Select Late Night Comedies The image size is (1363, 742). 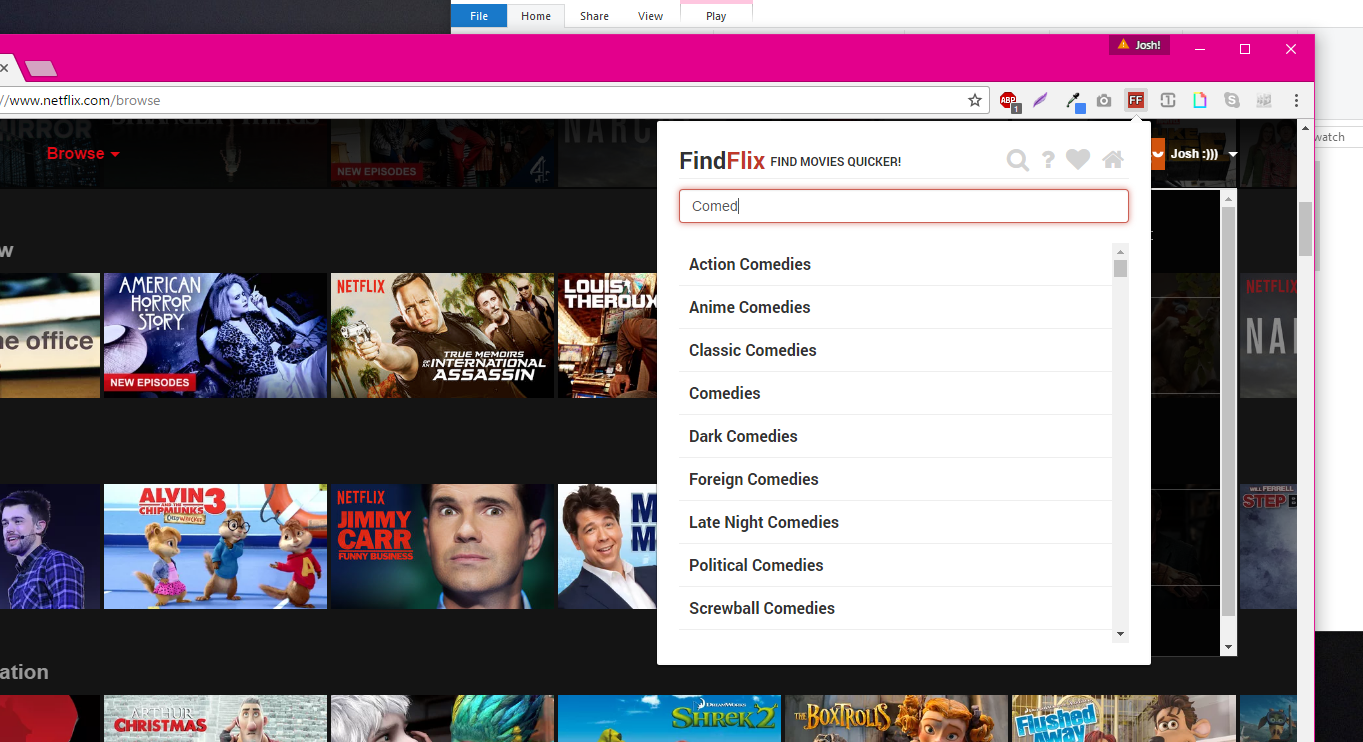(895, 522)
